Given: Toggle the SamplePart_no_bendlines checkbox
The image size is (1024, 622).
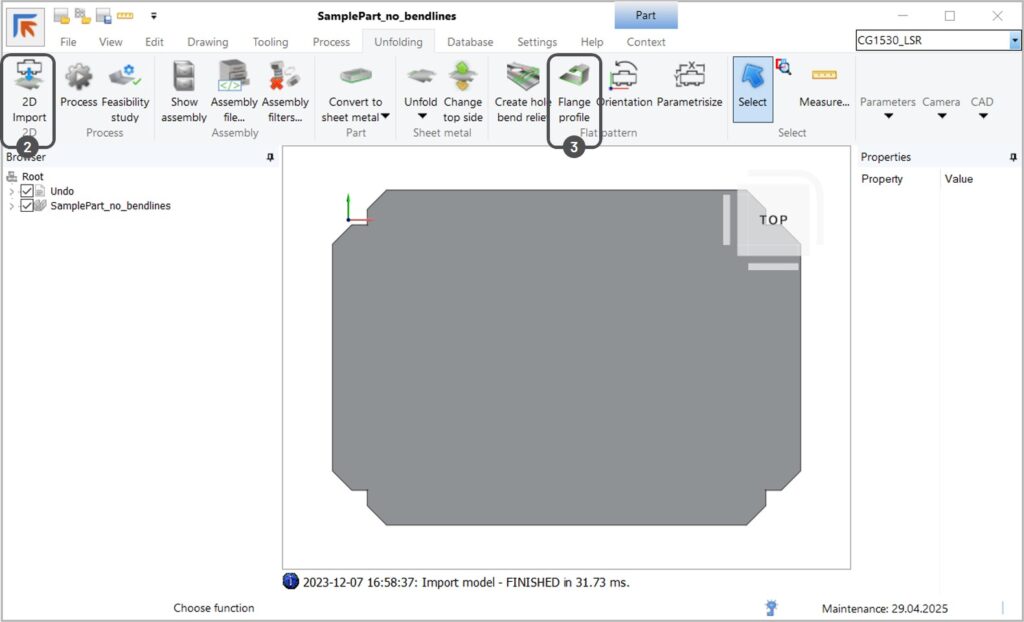Looking at the screenshot, I should pos(27,206).
